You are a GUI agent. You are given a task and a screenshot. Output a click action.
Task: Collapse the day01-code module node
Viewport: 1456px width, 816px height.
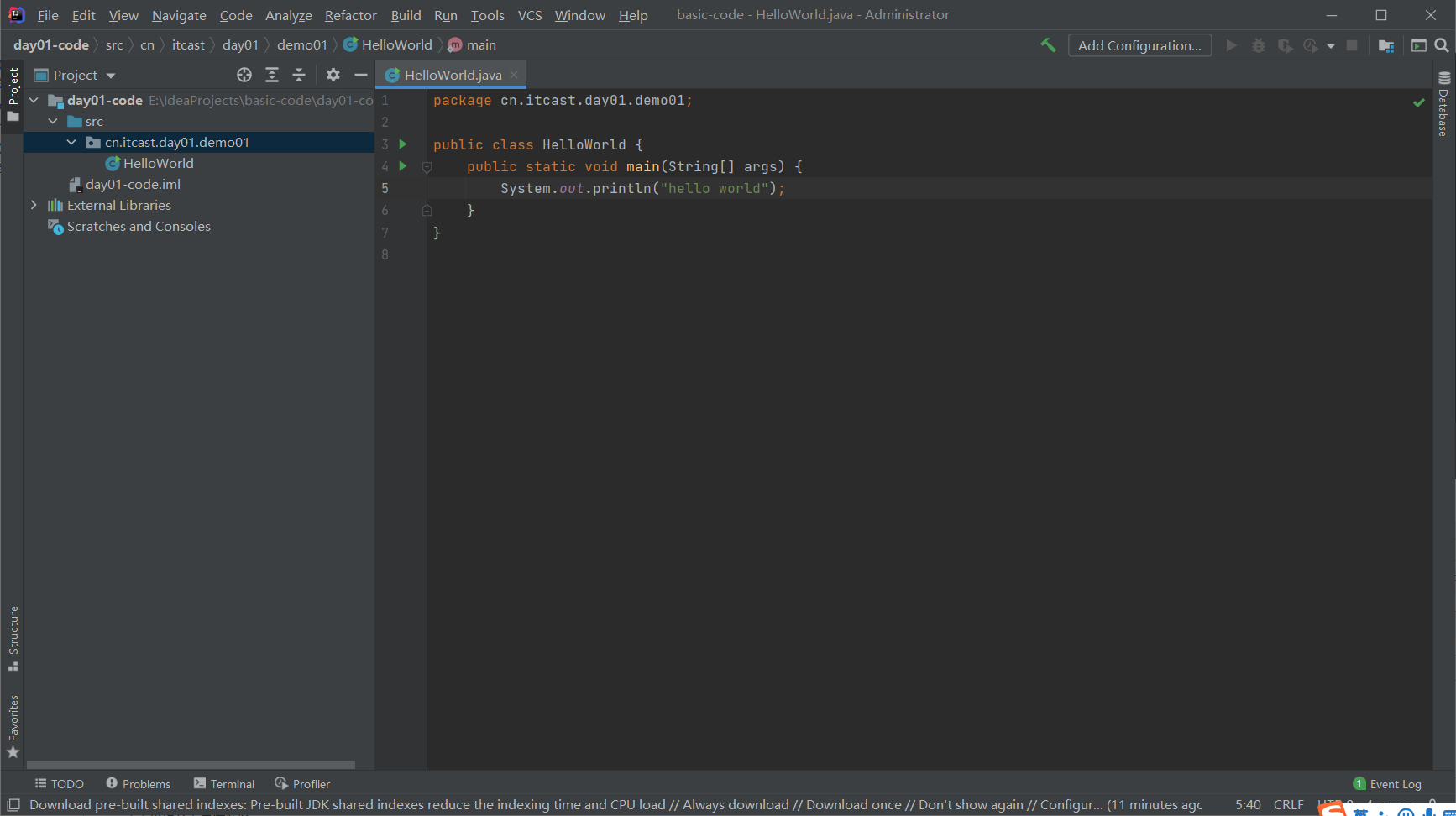click(x=34, y=100)
